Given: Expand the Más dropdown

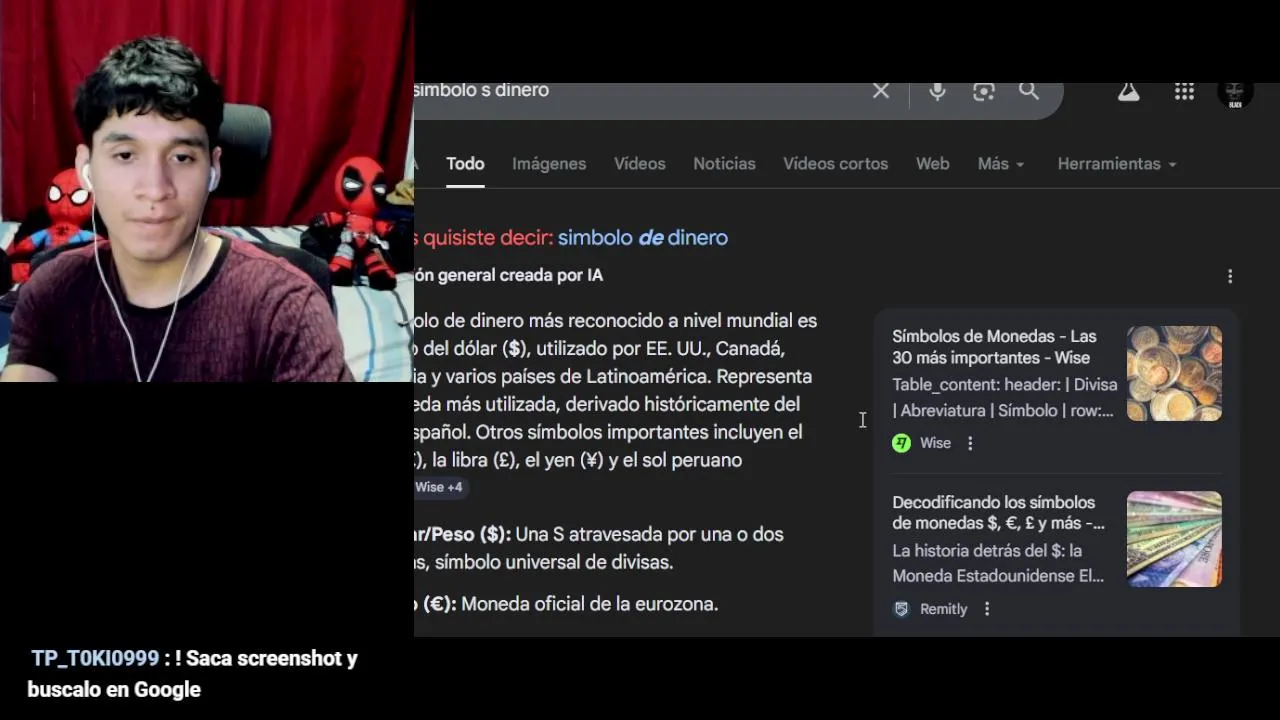Looking at the screenshot, I should click(1001, 164).
